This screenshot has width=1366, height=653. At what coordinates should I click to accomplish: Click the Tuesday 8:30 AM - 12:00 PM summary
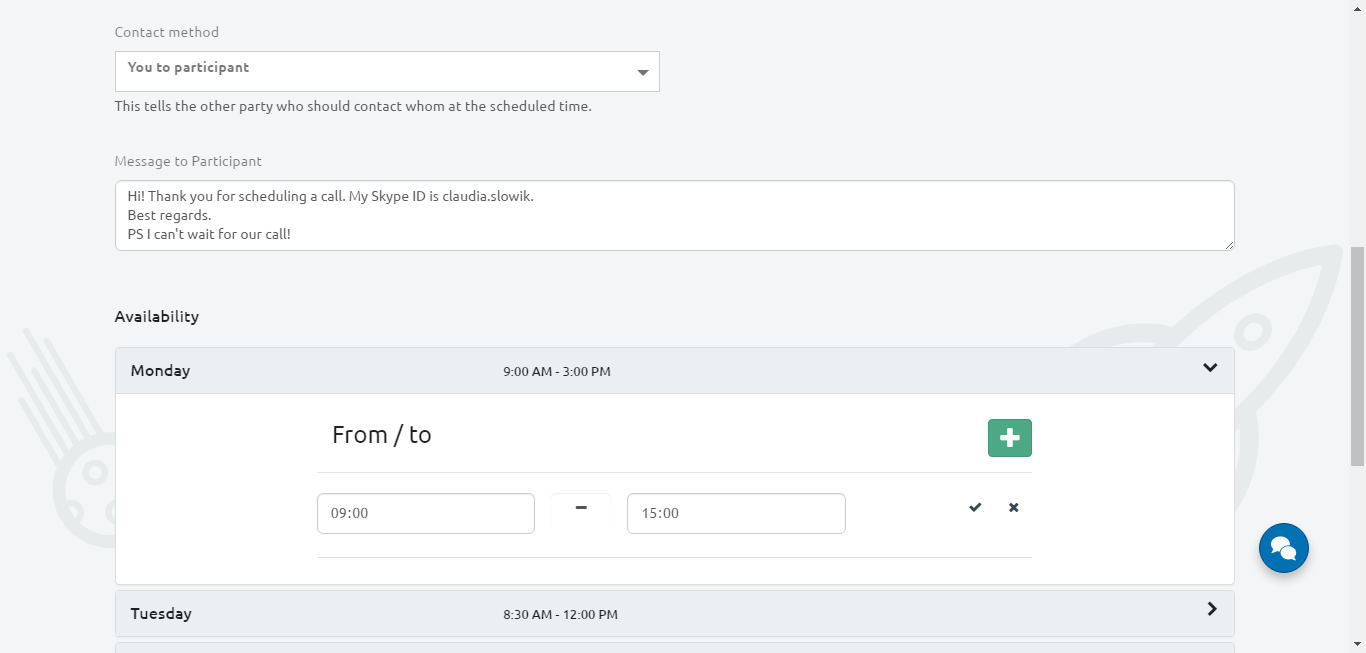(560, 615)
